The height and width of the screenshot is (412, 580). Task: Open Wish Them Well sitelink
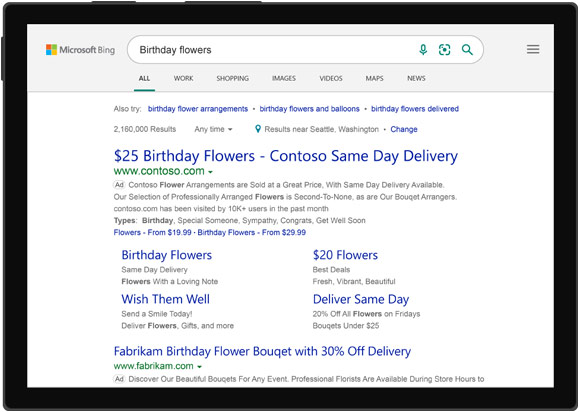[166, 299]
